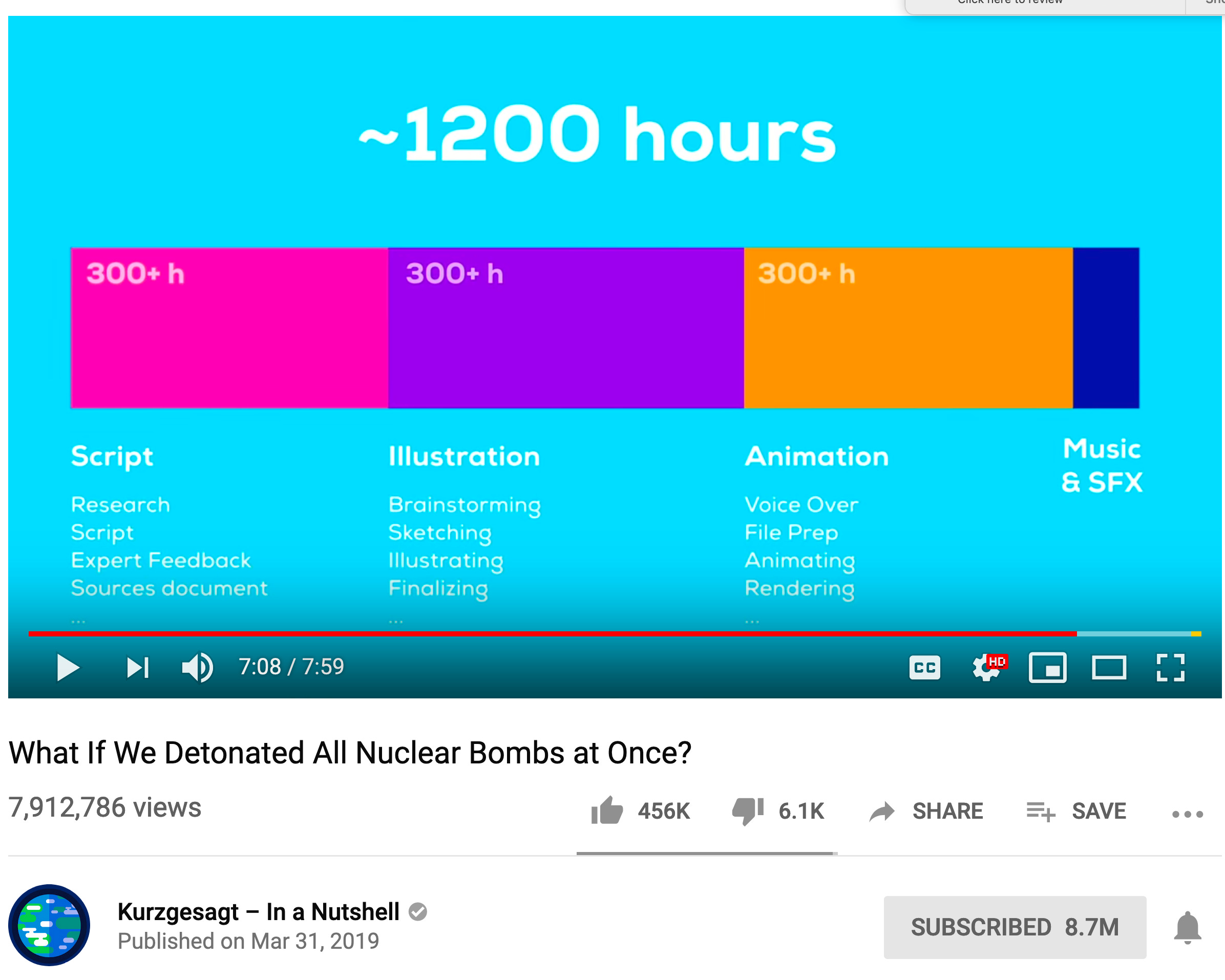Play the paused video
This screenshot has width=1225, height=980.
(68, 668)
